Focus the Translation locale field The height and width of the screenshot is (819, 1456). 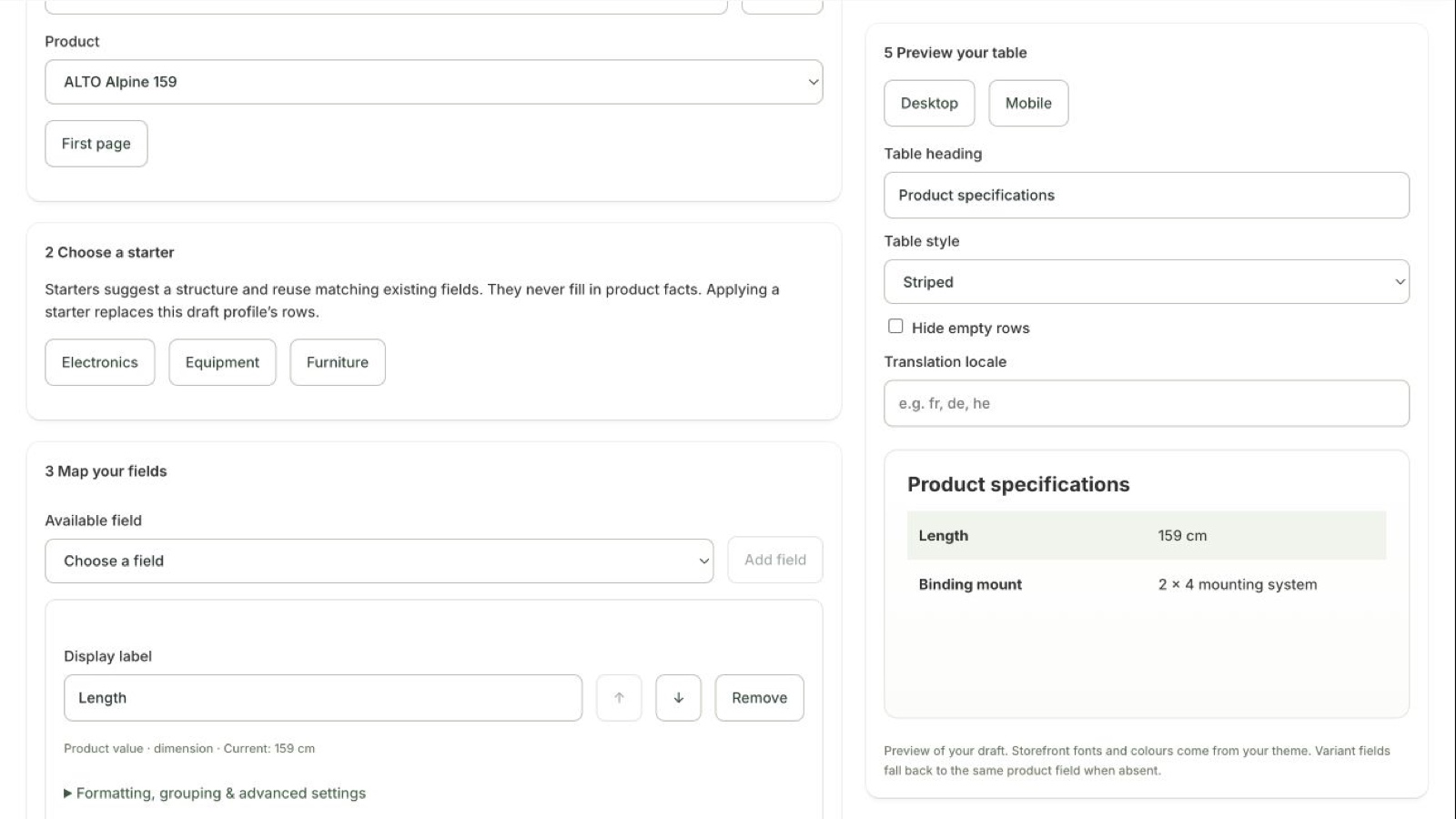tap(1147, 403)
